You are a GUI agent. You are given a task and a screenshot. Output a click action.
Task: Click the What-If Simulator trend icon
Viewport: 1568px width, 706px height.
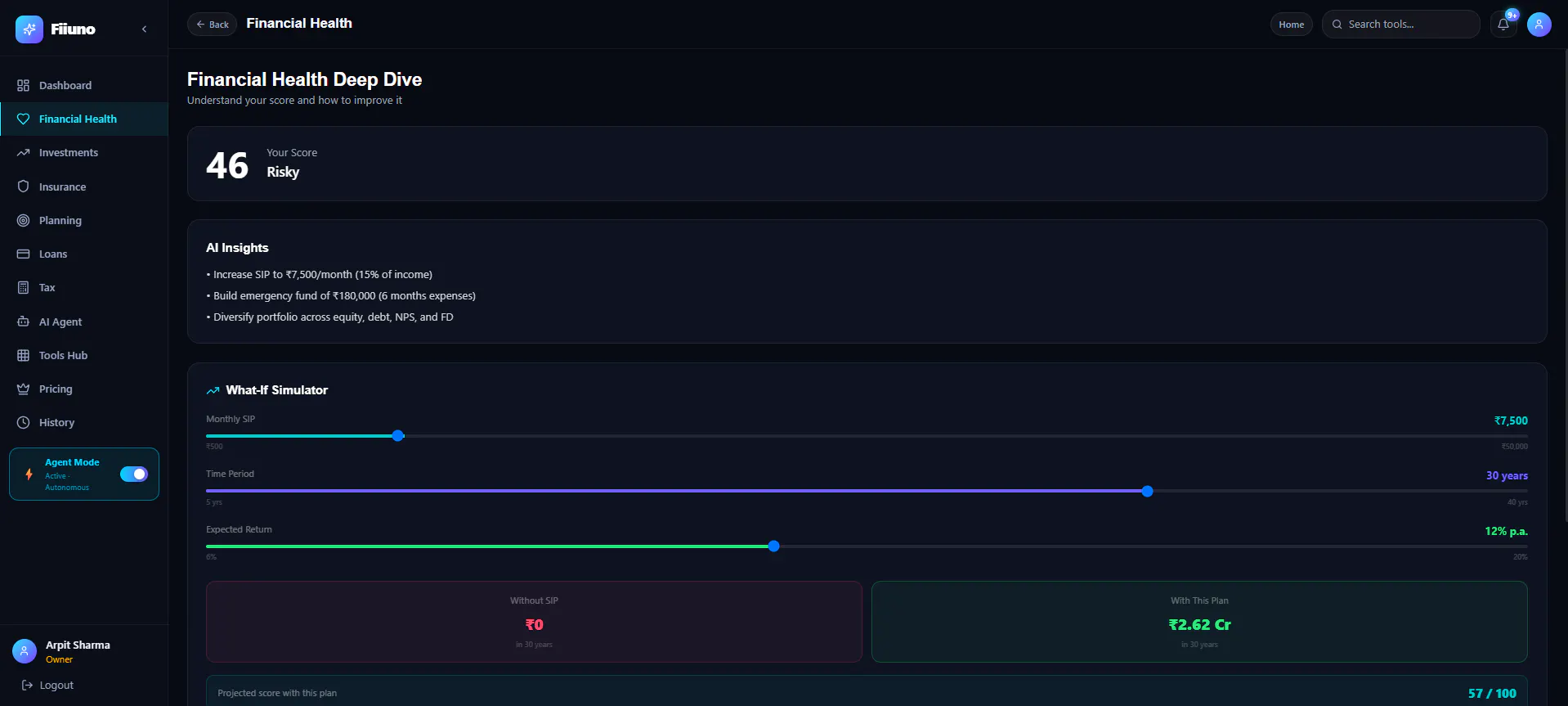[213, 391]
